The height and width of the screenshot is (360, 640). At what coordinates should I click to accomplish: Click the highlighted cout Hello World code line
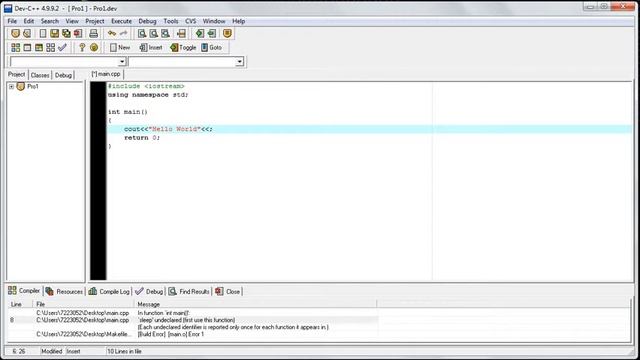tap(369, 129)
